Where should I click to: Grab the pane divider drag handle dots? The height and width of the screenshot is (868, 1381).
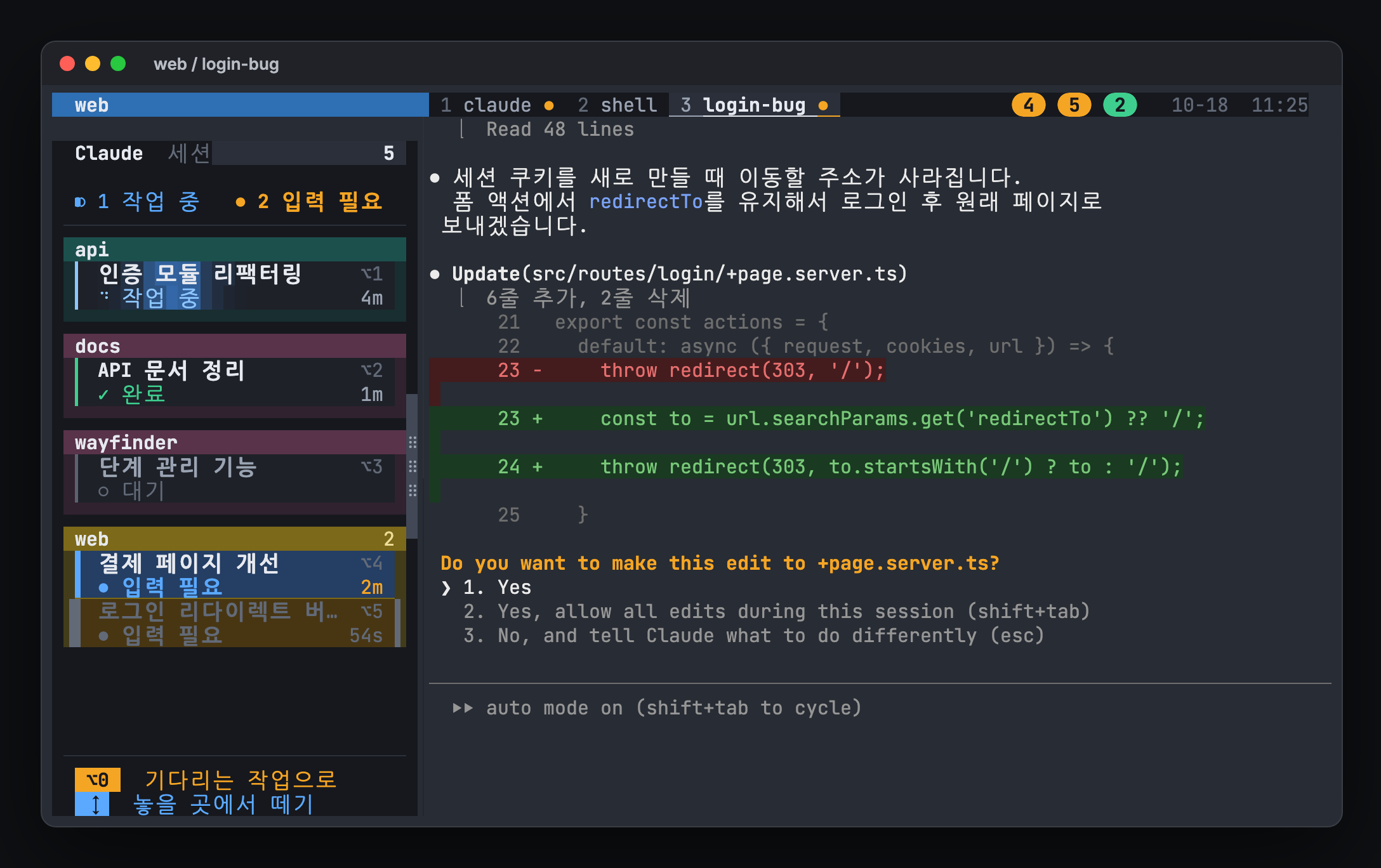413,466
